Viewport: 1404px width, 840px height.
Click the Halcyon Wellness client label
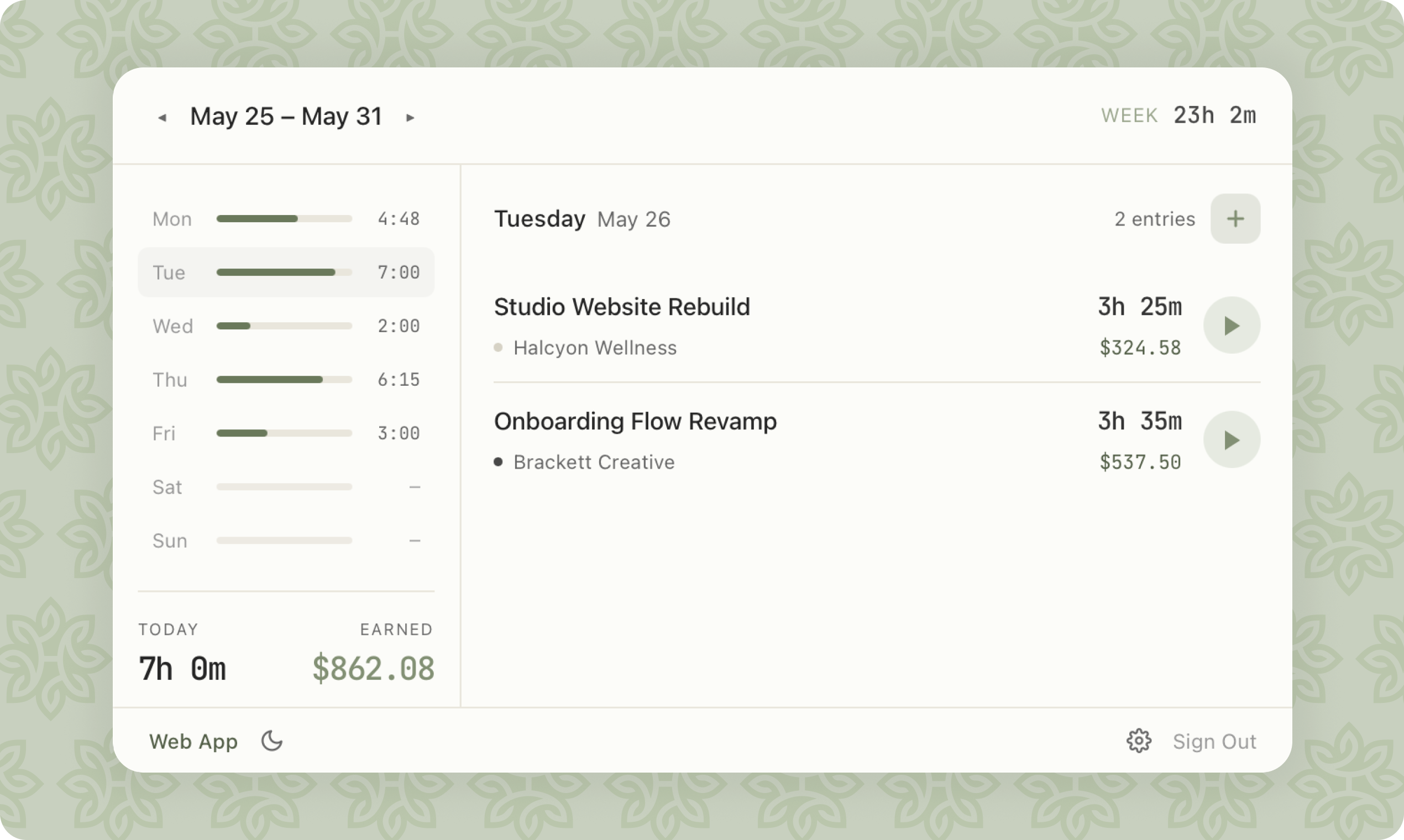pyautogui.click(x=594, y=348)
